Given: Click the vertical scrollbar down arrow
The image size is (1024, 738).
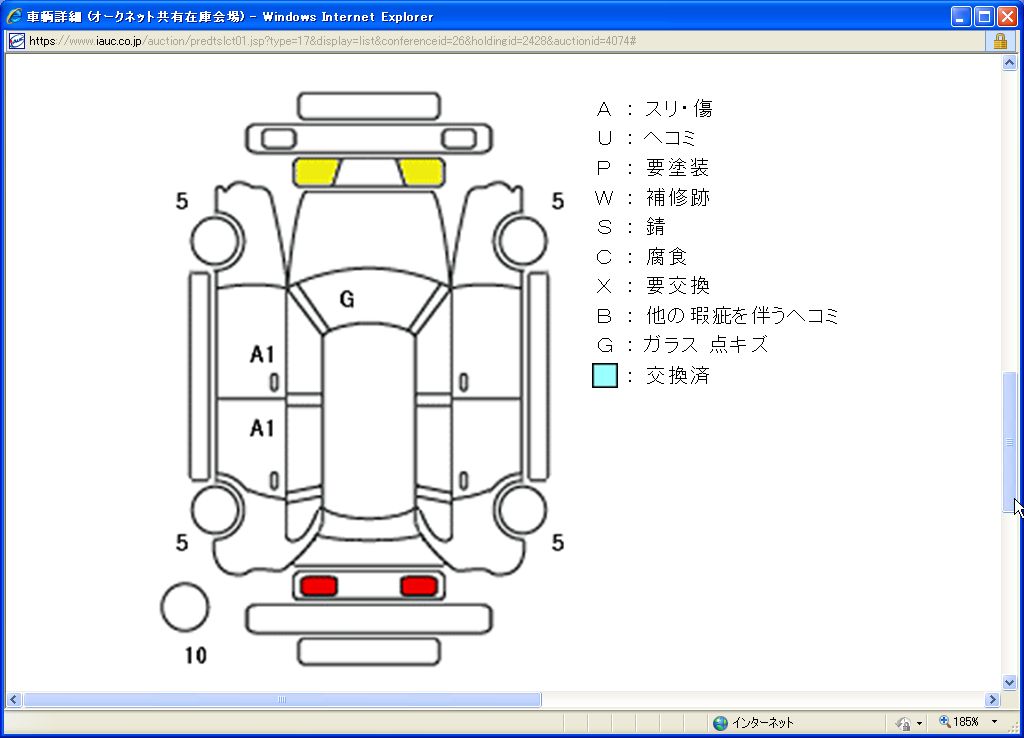Looking at the screenshot, I should pyautogui.click(x=1009, y=682).
